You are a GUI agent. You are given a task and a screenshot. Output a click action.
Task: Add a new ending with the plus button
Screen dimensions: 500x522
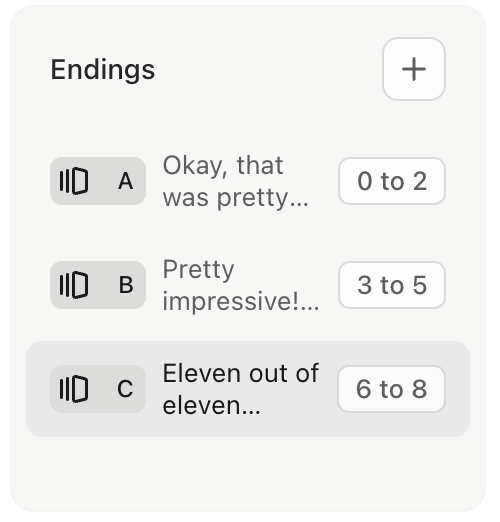tap(414, 69)
